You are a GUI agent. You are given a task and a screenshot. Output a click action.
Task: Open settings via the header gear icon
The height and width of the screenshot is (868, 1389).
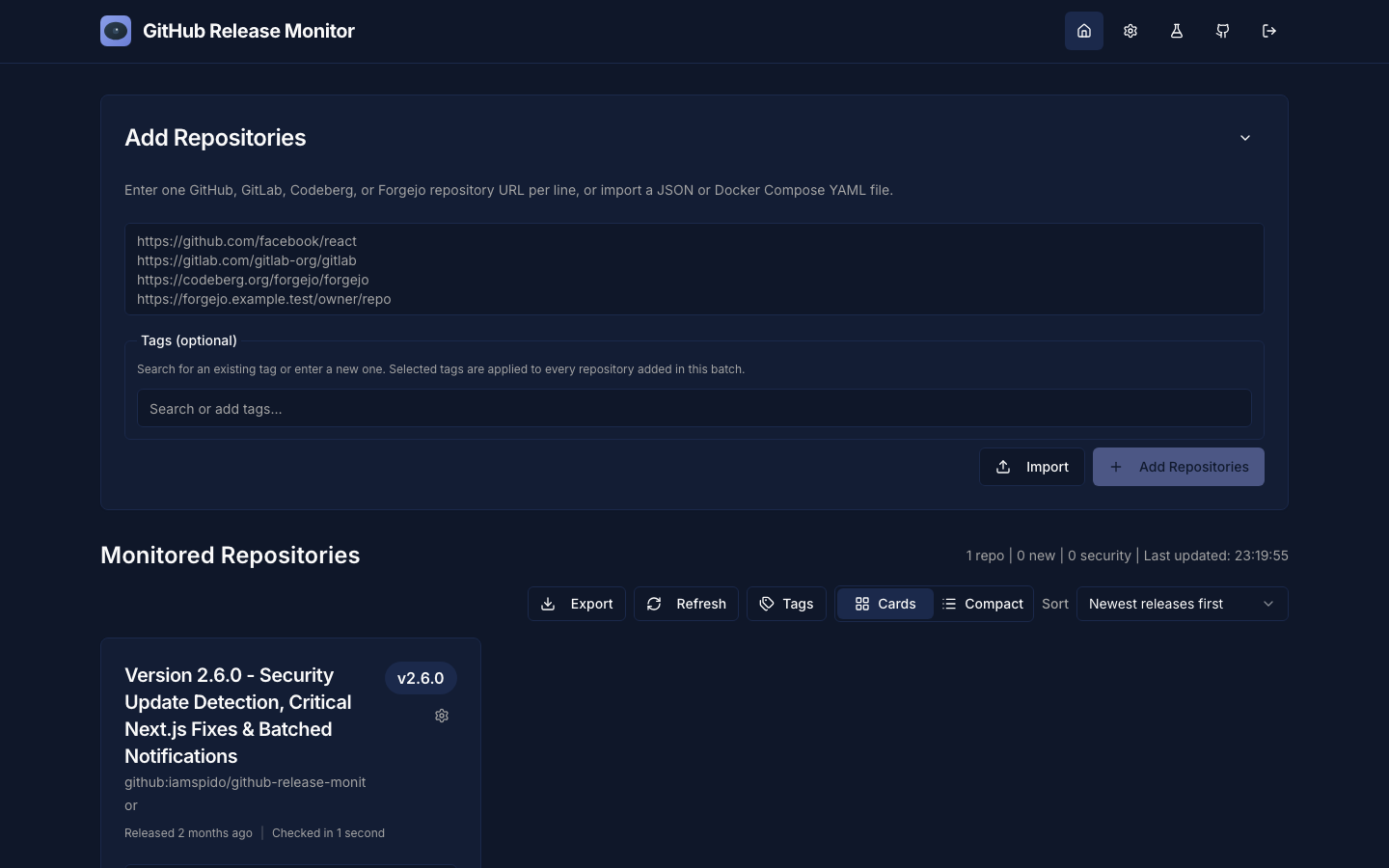click(x=1130, y=31)
